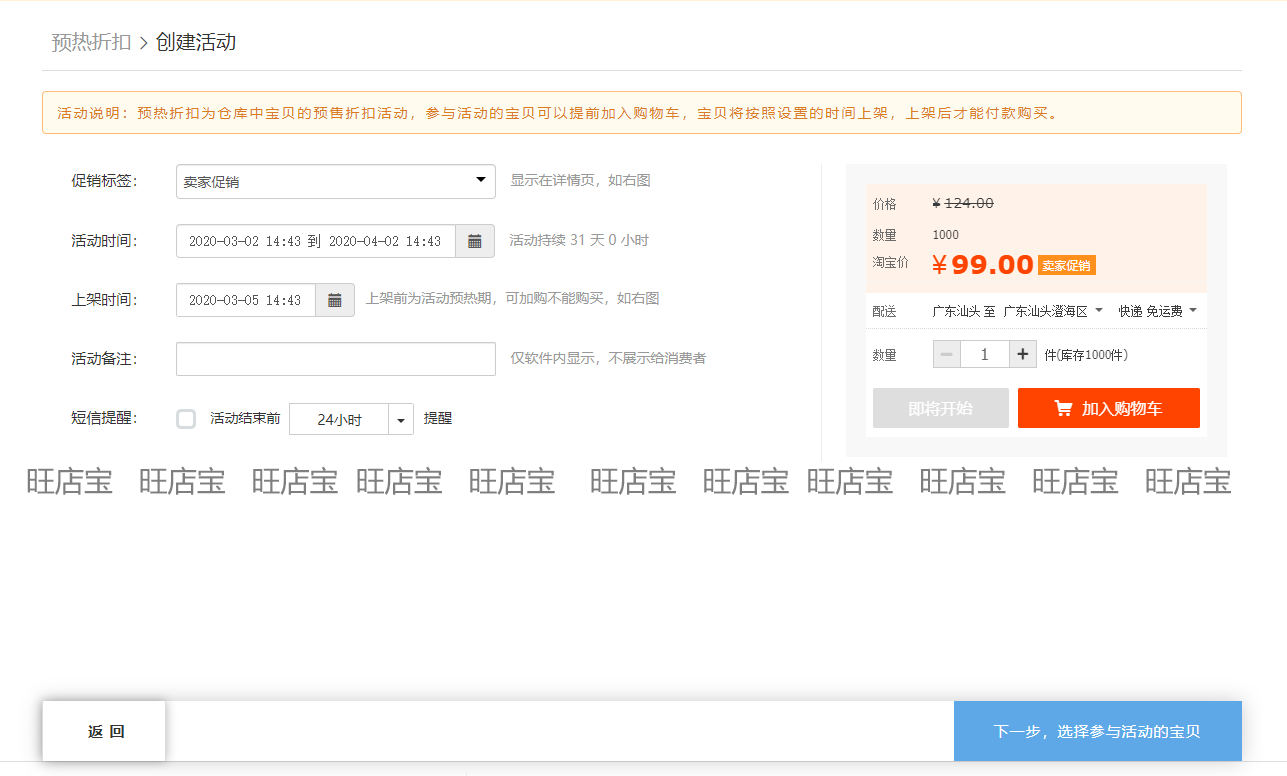
Task: Click the quantity number field
Action: point(985,354)
